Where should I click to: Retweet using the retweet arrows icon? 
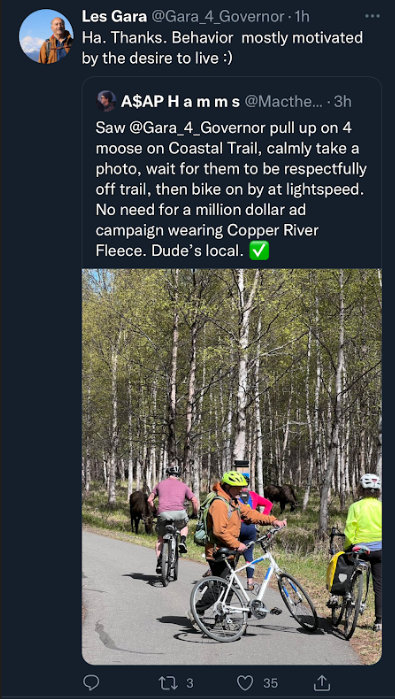170,683
